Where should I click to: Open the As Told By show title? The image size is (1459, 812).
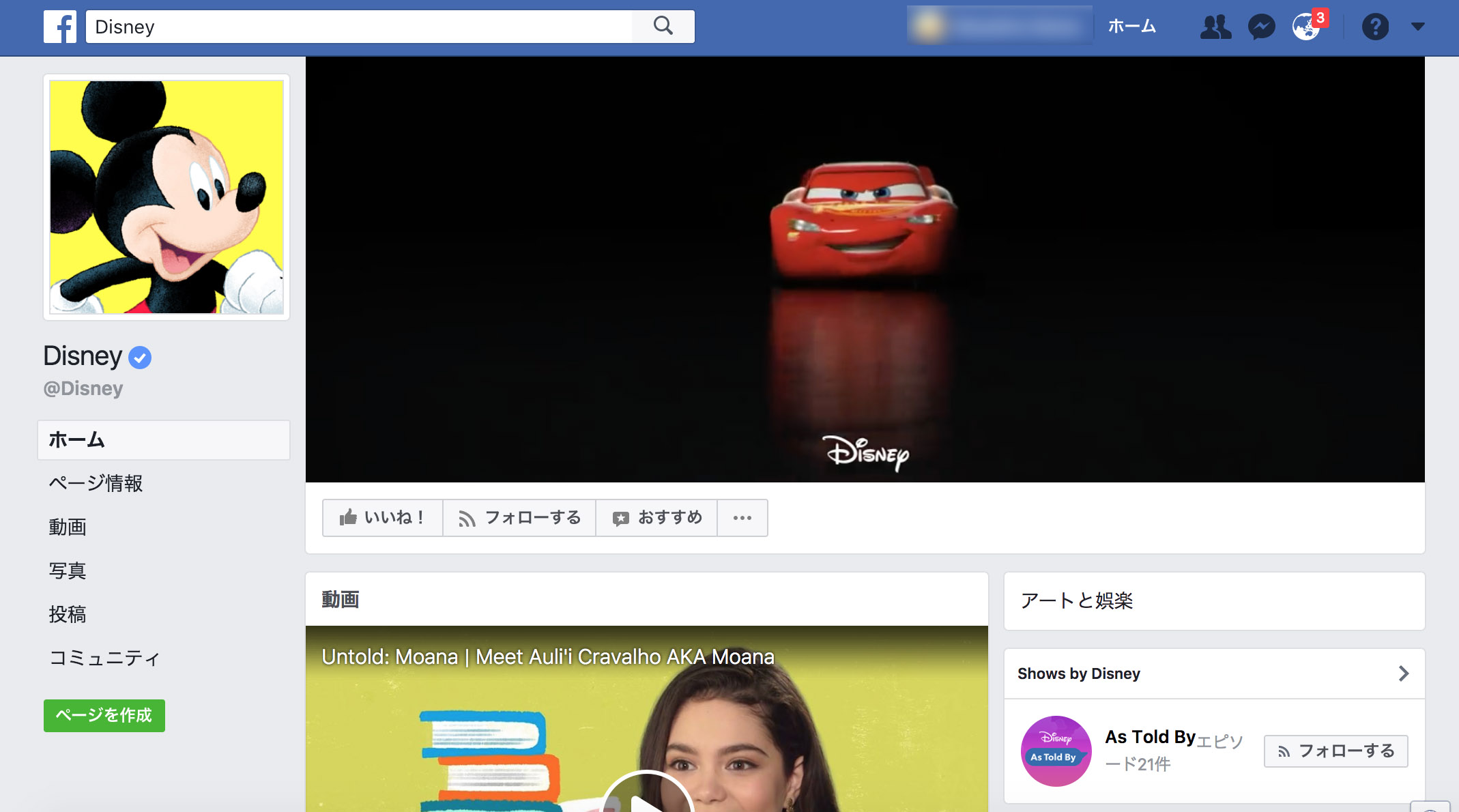click(x=1151, y=737)
